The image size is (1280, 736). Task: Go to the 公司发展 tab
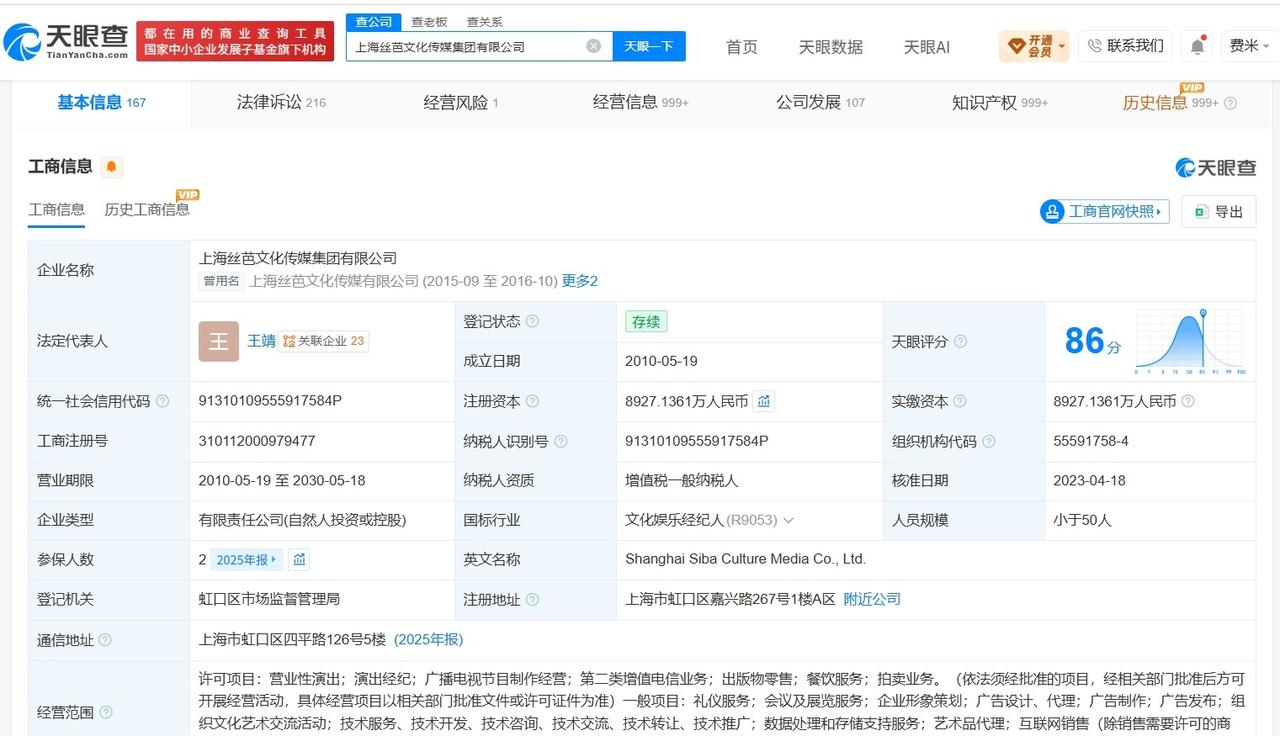coord(821,102)
